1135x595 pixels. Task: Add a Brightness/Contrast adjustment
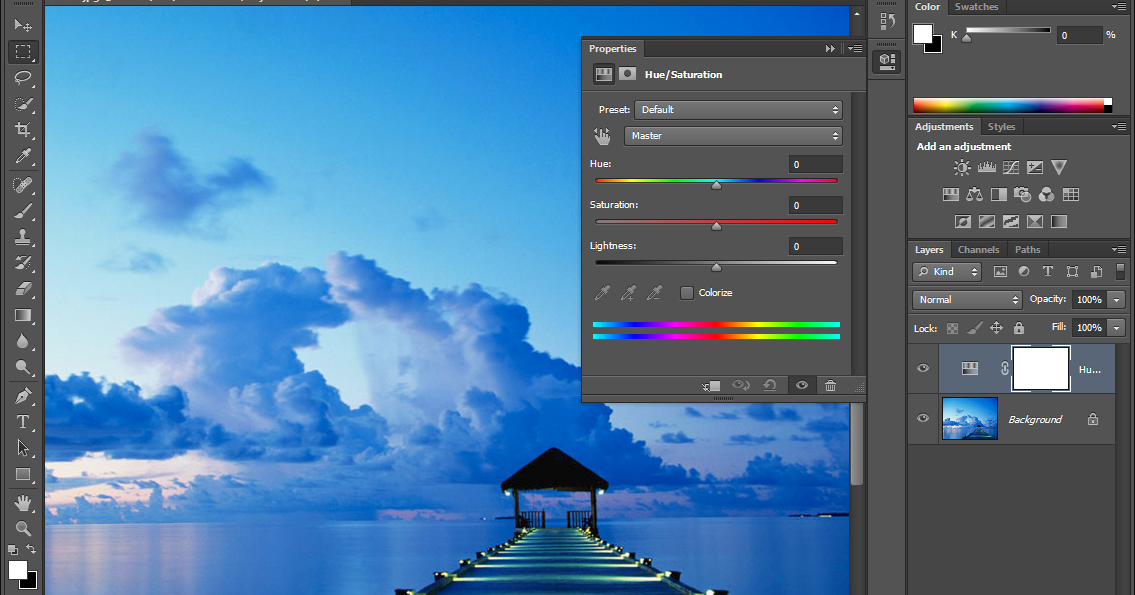[962, 168]
